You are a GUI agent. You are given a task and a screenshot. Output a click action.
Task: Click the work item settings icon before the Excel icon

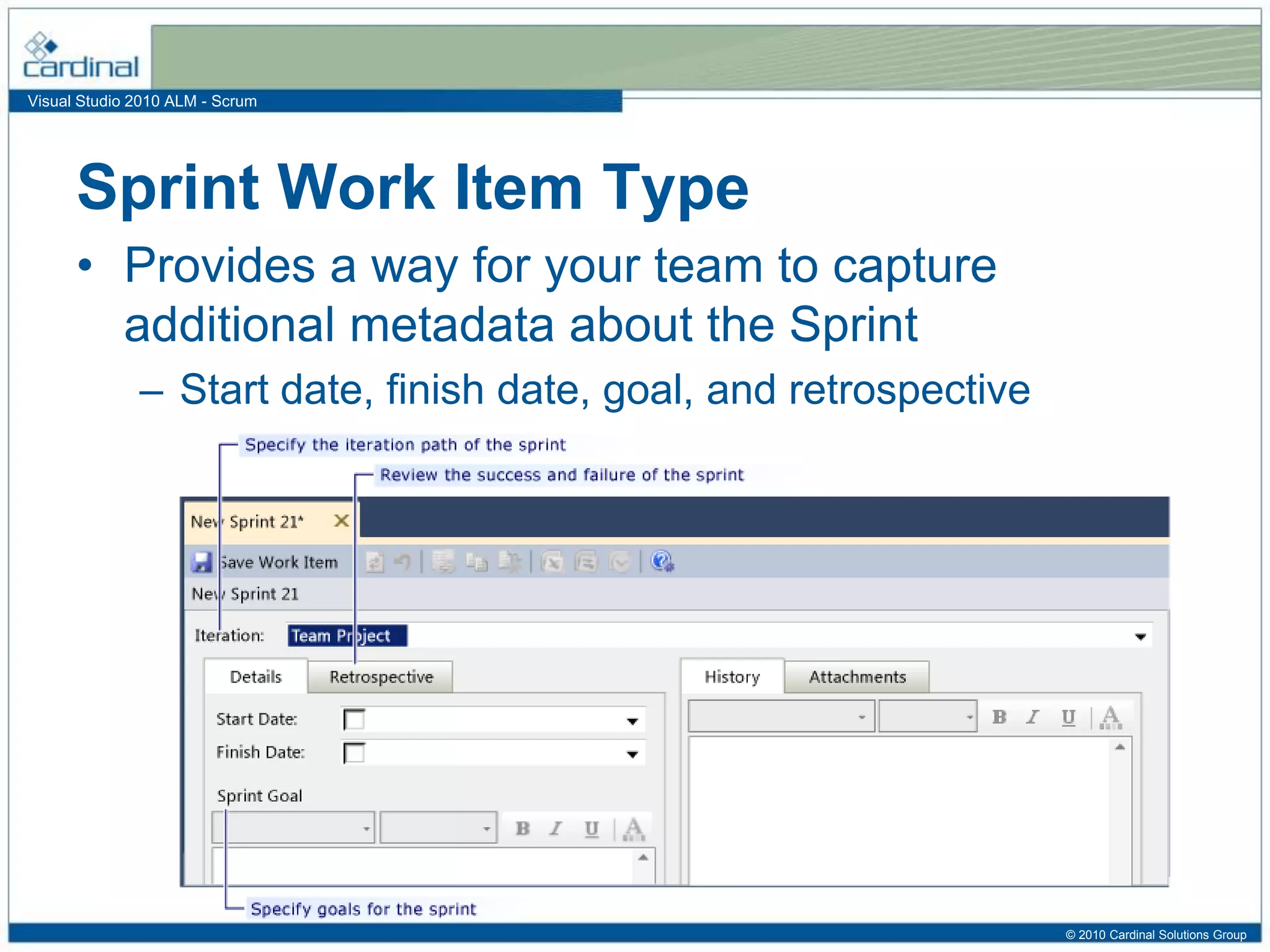tap(510, 562)
